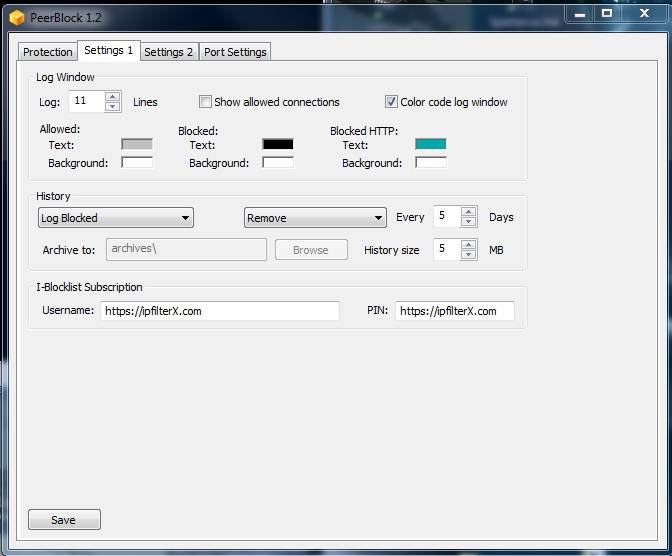This screenshot has height=556, width=672.
Task: Change the Blocked Background color swatch
Action: (278, 162)
